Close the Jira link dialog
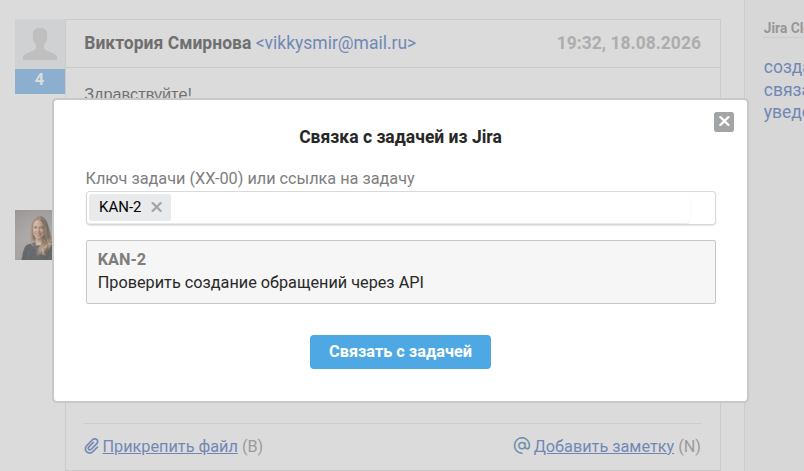 click(x=723, y=121)
